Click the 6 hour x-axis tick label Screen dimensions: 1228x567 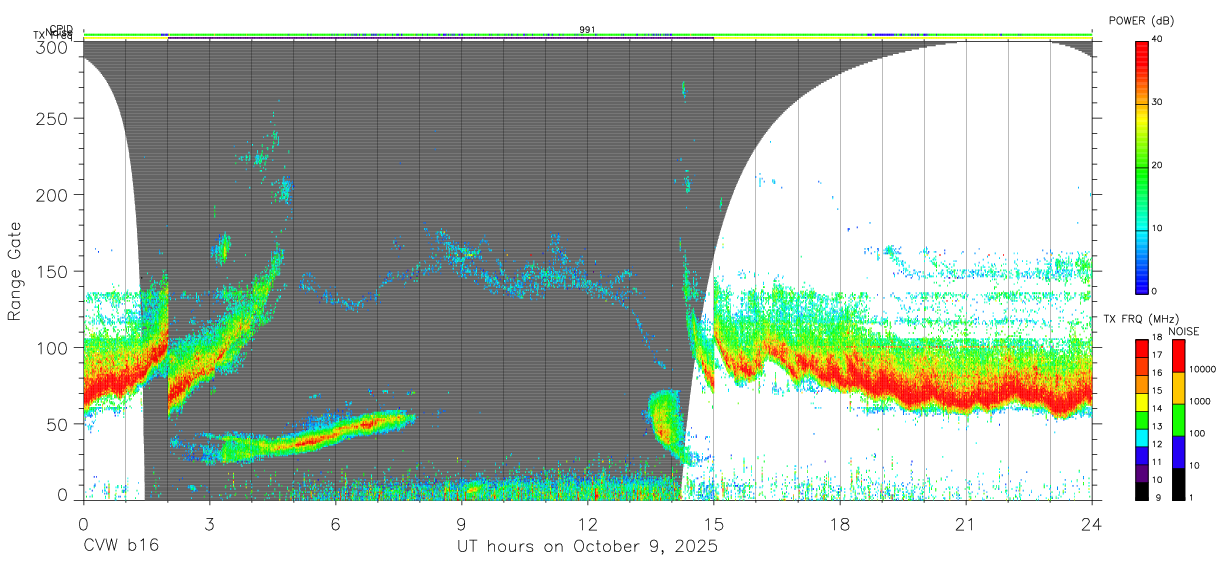[335, 522]
